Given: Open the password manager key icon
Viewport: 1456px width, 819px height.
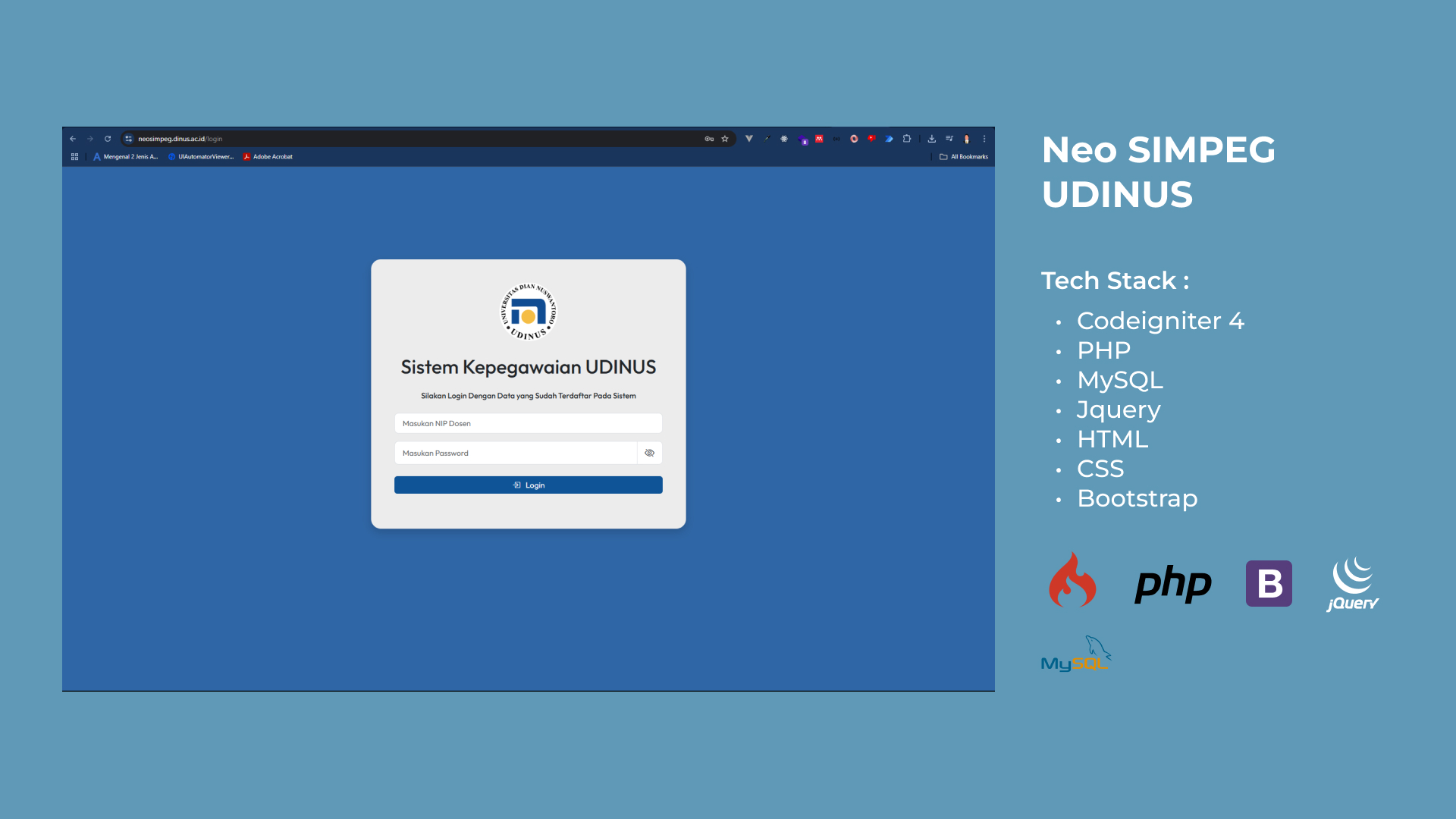Looking at the screenshot, I should click(709, 139).
